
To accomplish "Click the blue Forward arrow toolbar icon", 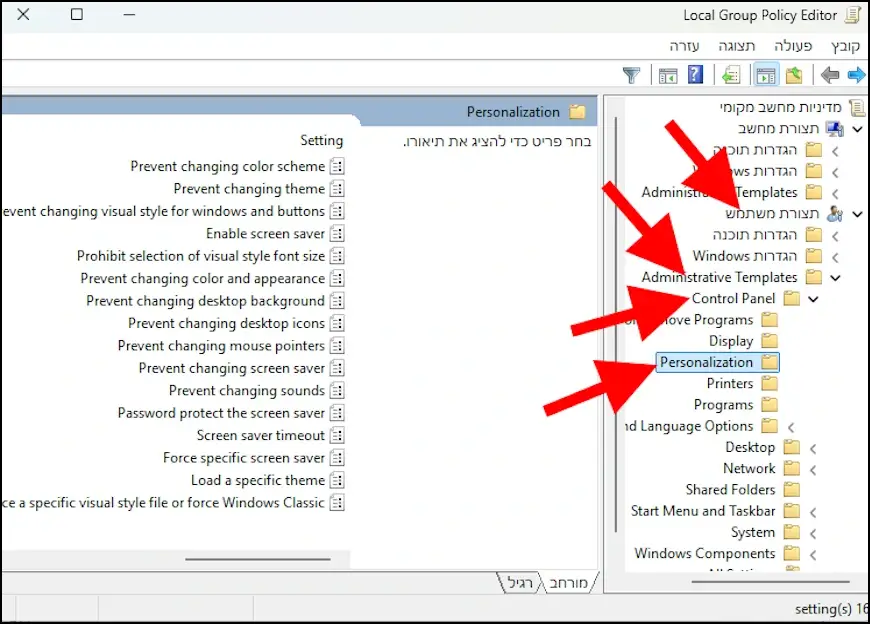I will coord(856,75).
